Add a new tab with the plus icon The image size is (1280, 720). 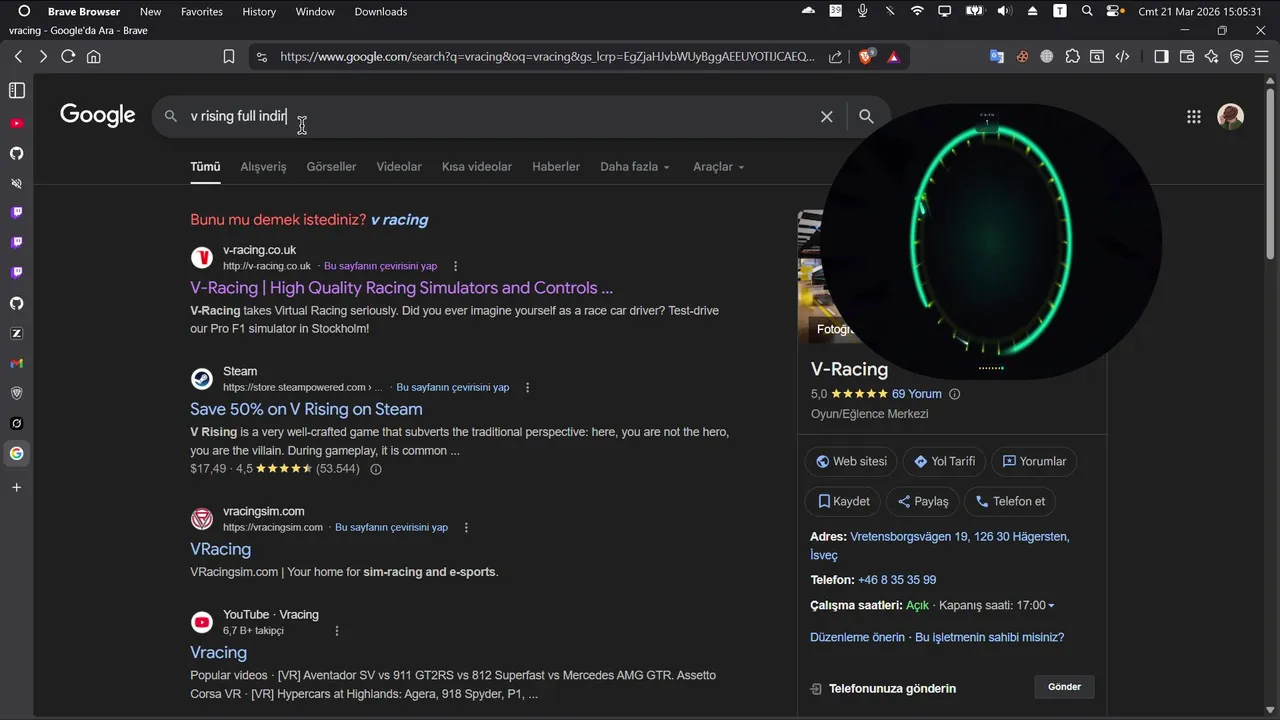pos(16,487)
